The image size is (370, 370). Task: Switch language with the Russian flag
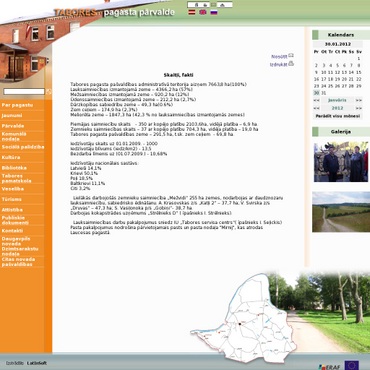[214, 12]
